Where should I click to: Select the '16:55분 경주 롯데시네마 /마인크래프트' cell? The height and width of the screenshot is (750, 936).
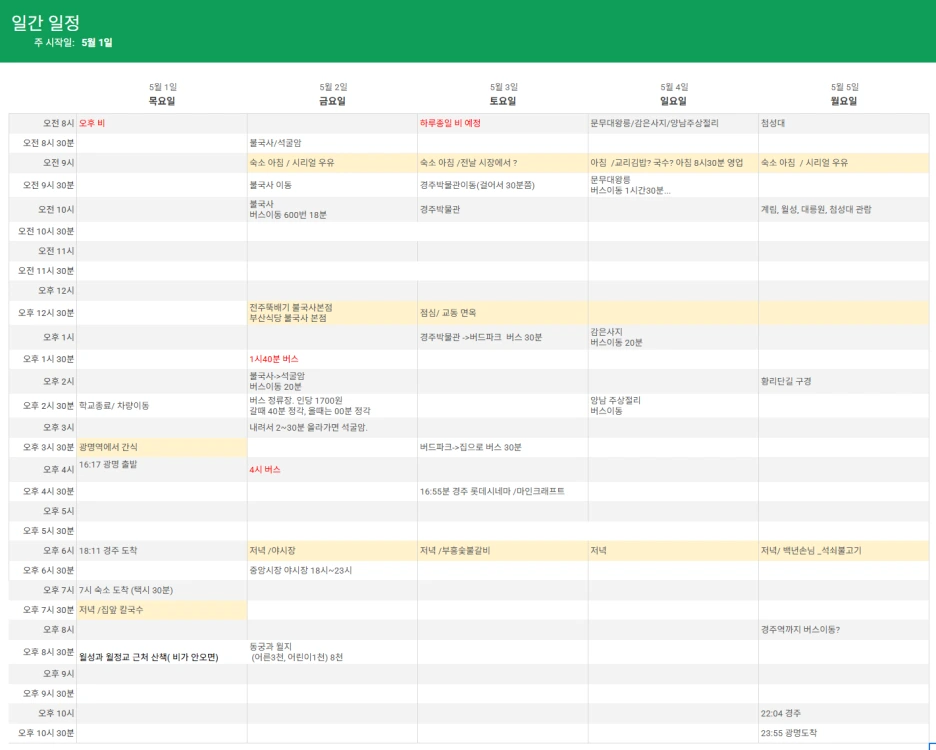click(x=503, y=491)
